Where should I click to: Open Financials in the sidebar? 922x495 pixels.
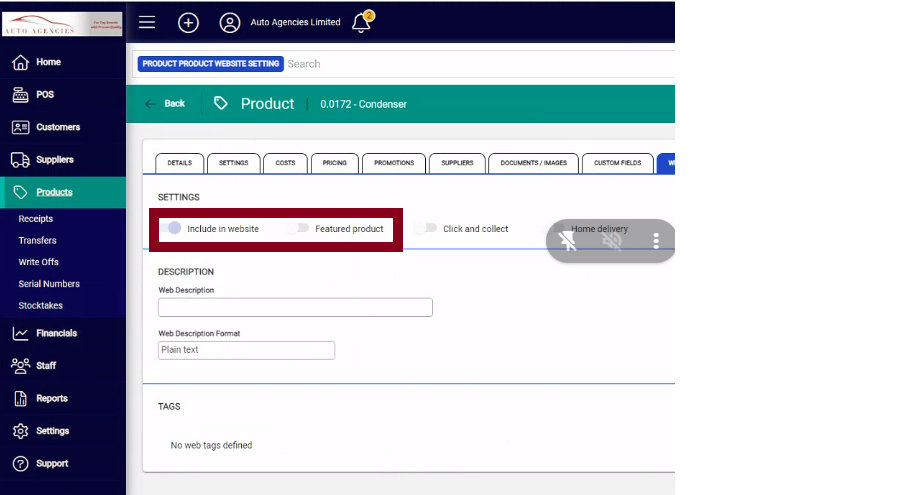pos(56,333)
